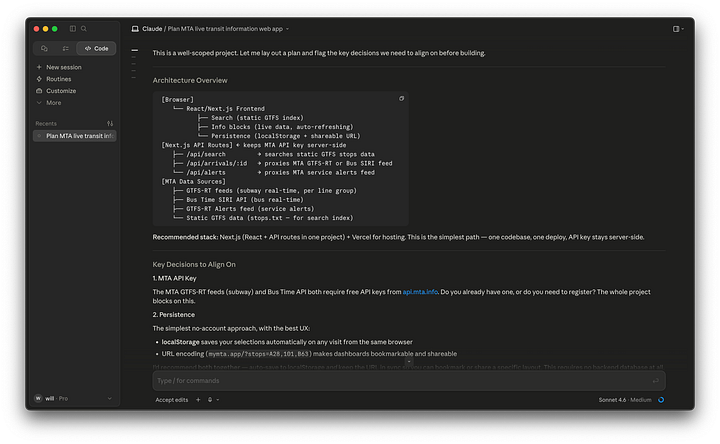Toggle Accept edits mode
The height and width of the screenshot is (444, 720).
click(172, 400)
